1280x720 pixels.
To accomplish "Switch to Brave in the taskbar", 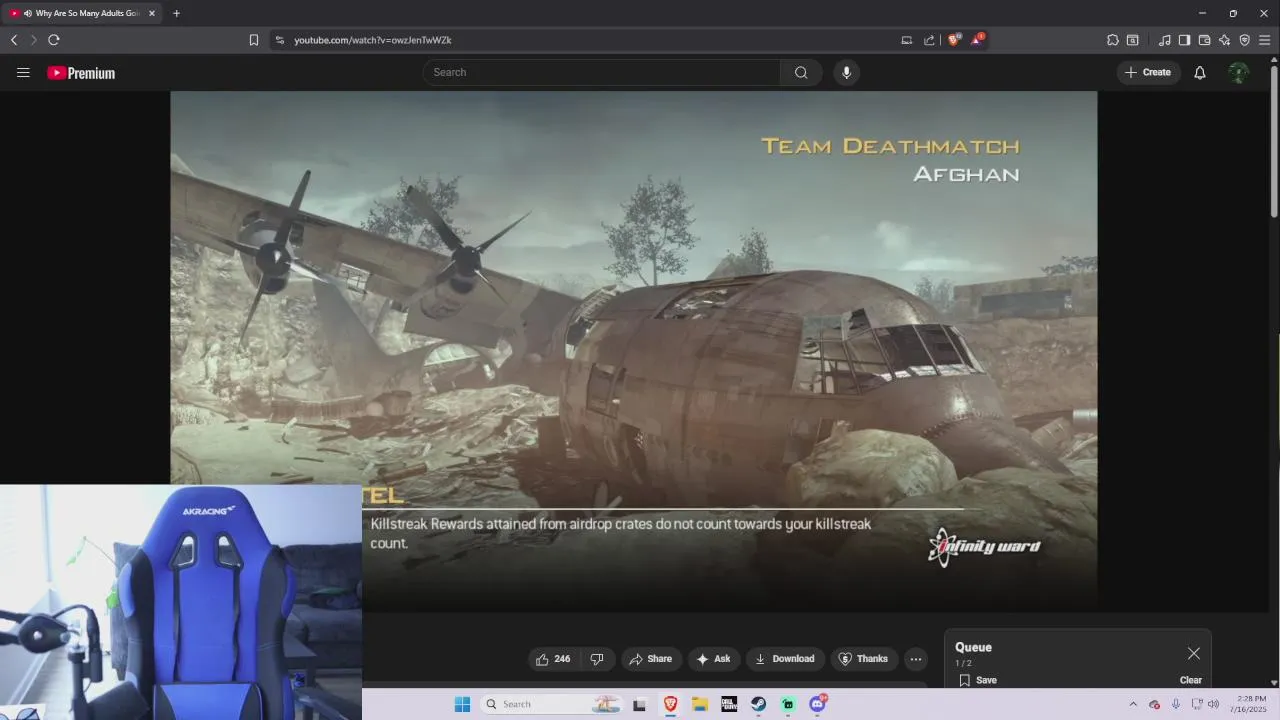I will coord(670,704).
